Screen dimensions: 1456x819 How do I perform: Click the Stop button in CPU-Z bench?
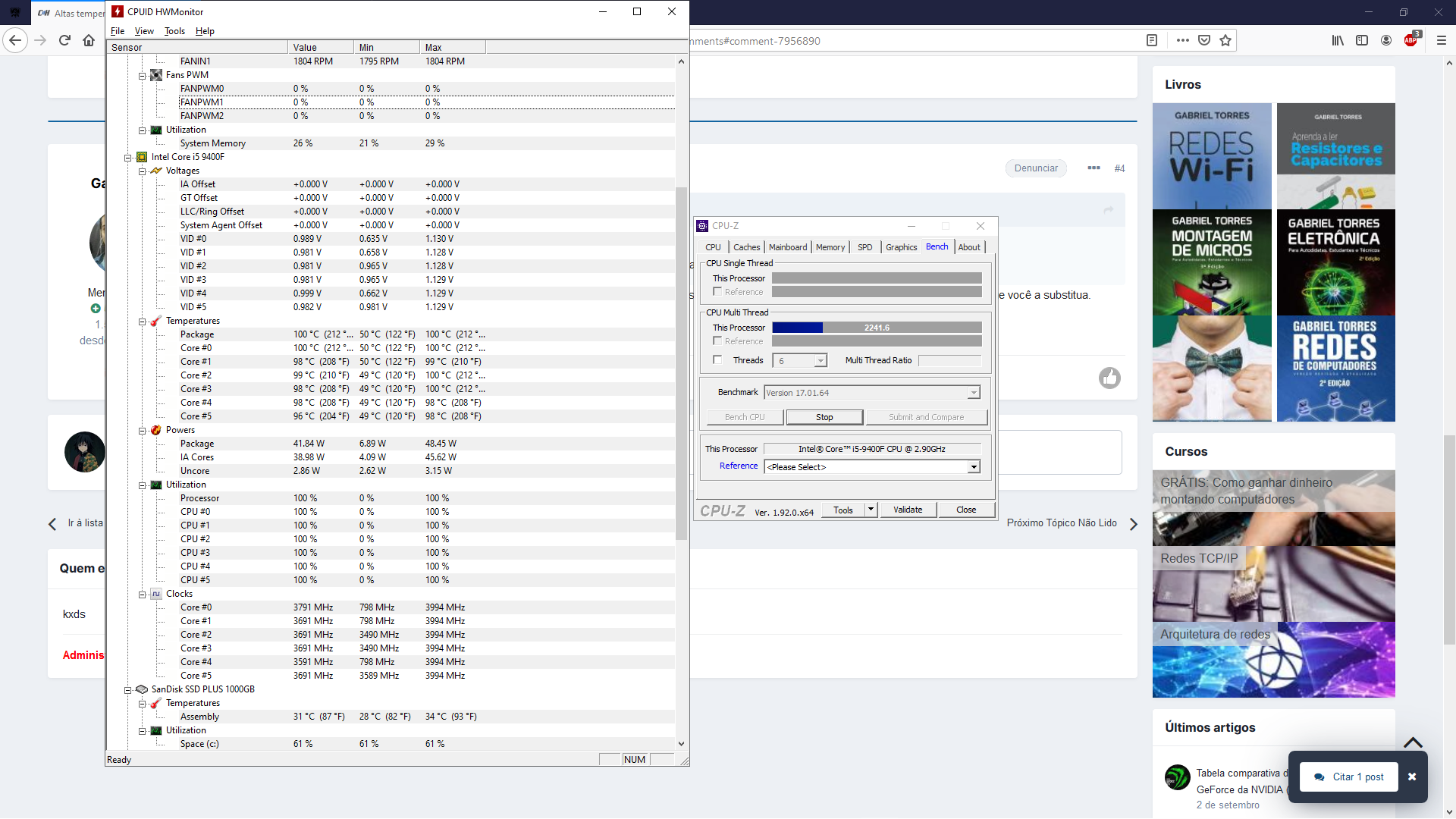coord(824,417)
